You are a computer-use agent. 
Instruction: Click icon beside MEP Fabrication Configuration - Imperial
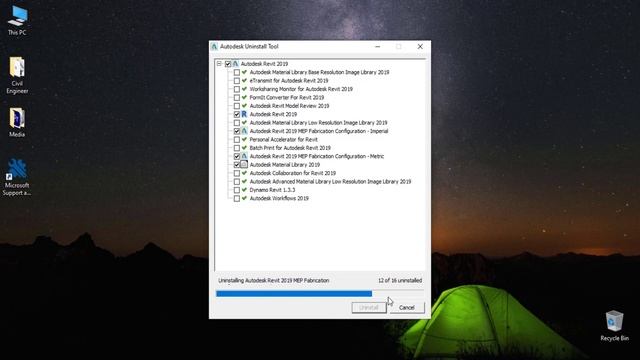pyautogui.click(x=244, y=131)
